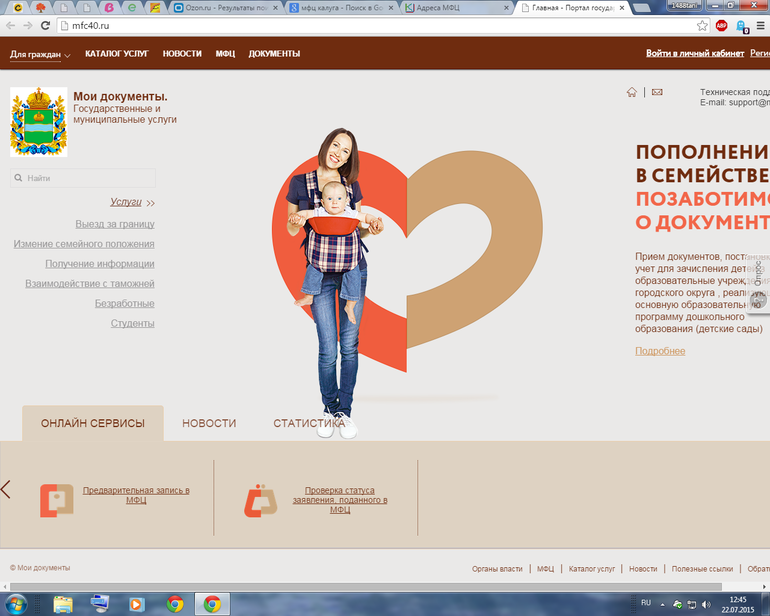Switch to the 'СТАТИСТИКА' tab

pos(309,424)
